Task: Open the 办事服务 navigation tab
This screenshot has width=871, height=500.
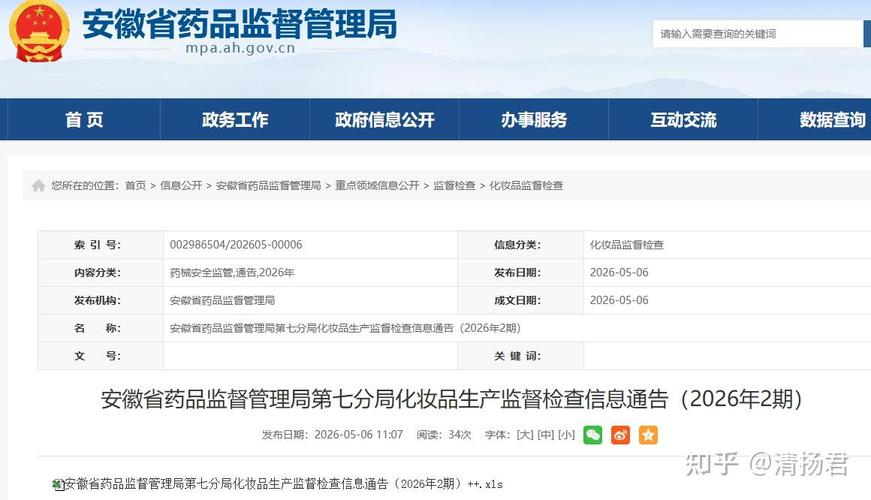Action: [x=534, y=119]
